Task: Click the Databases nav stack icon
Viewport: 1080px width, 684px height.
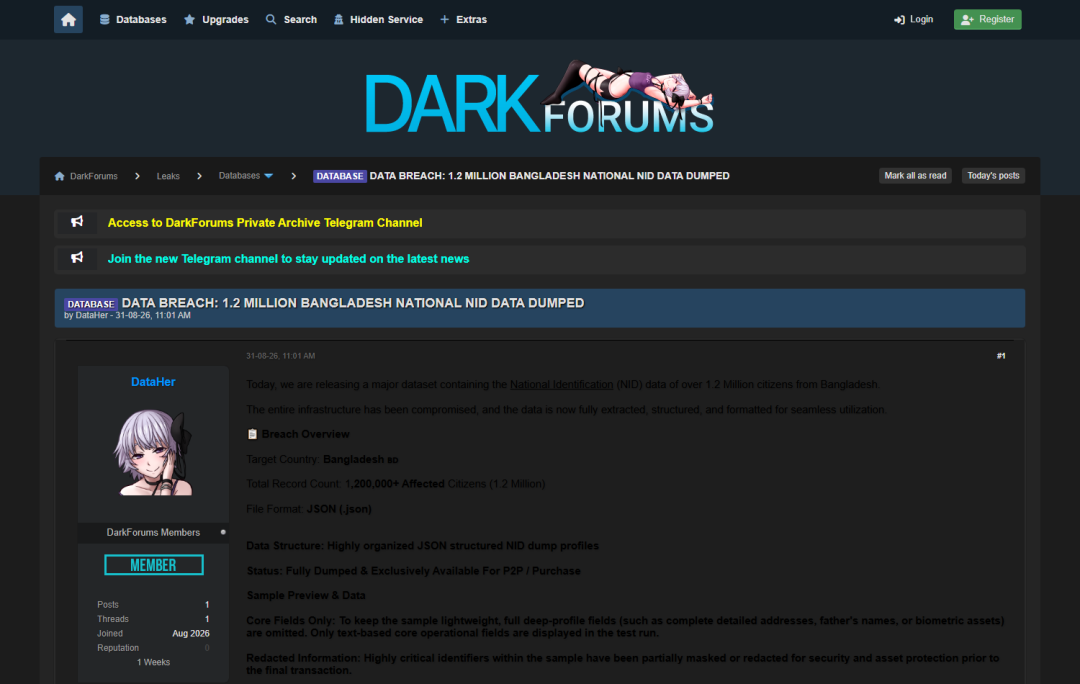Action: click(105, 19)
